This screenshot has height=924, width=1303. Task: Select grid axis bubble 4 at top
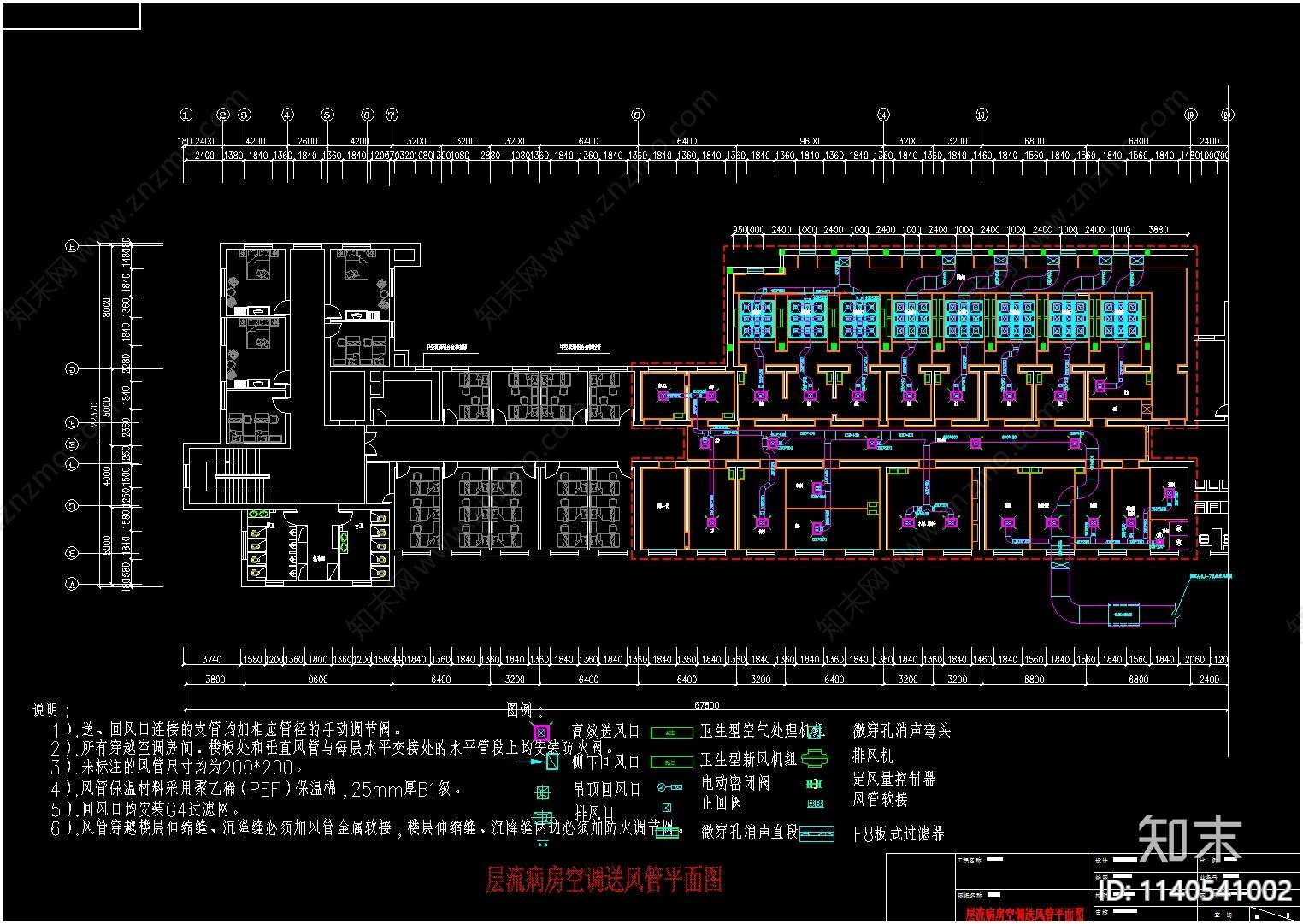coord(287,115)
